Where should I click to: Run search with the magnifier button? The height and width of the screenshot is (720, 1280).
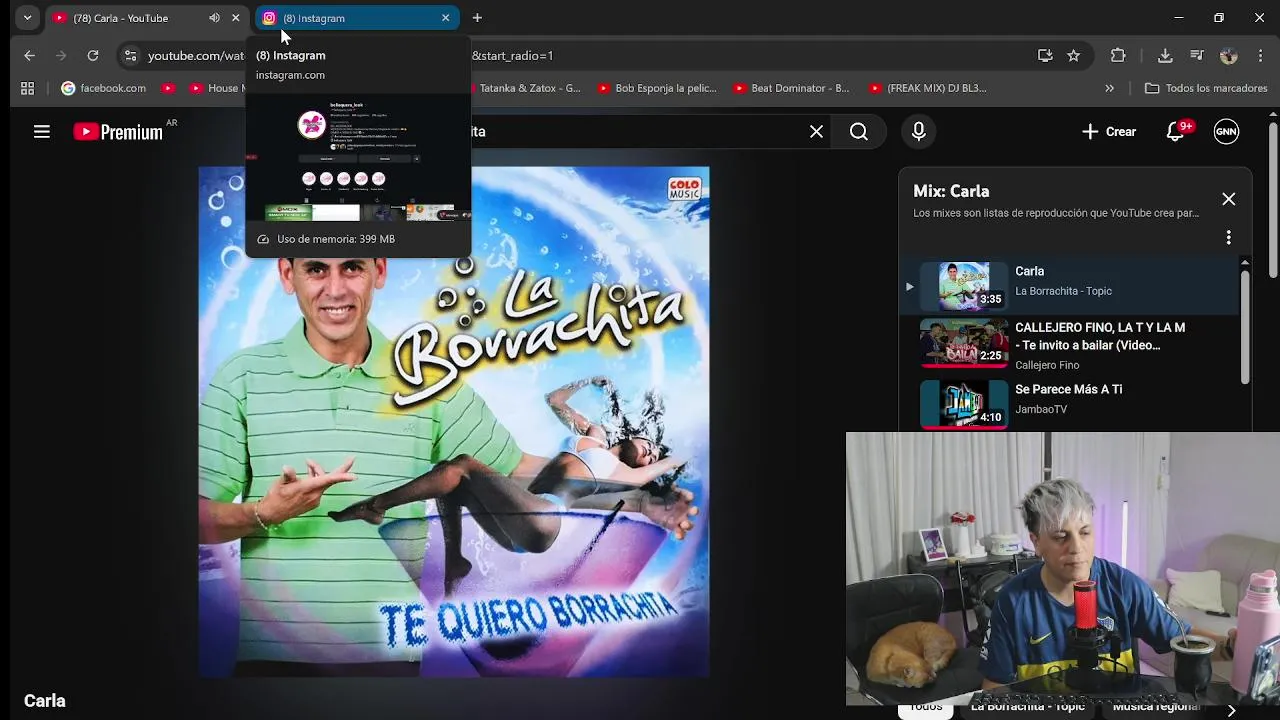[x=859, y=131]
